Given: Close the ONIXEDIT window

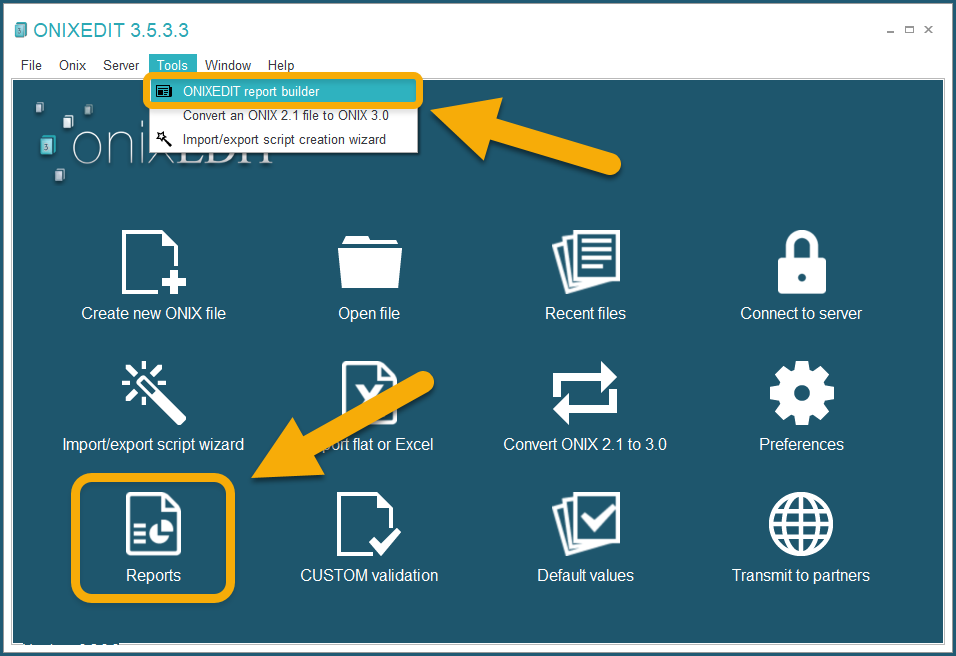Looking at the screenshot, I should [929, 29].
